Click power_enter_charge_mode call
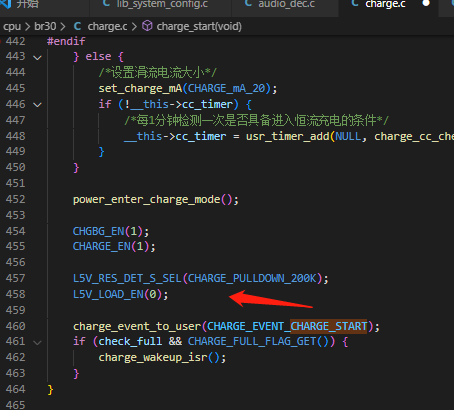 pos(147,200)
